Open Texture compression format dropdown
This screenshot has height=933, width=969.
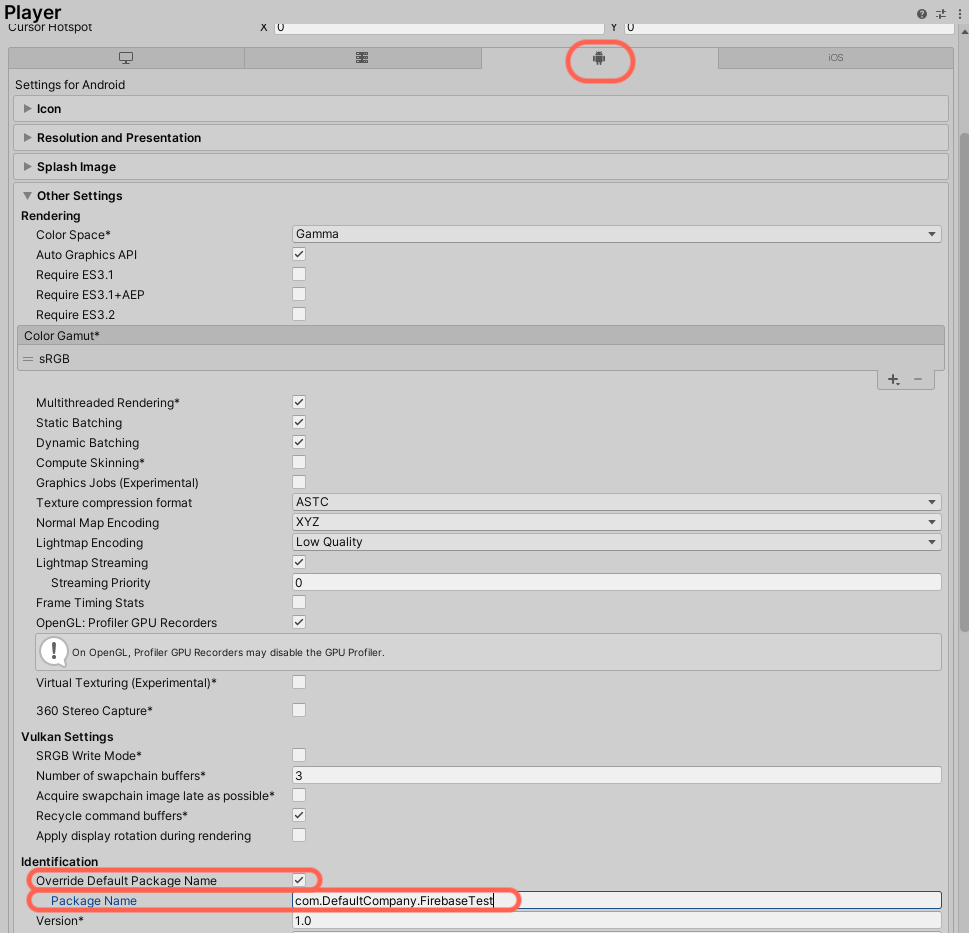pos(616,502)
